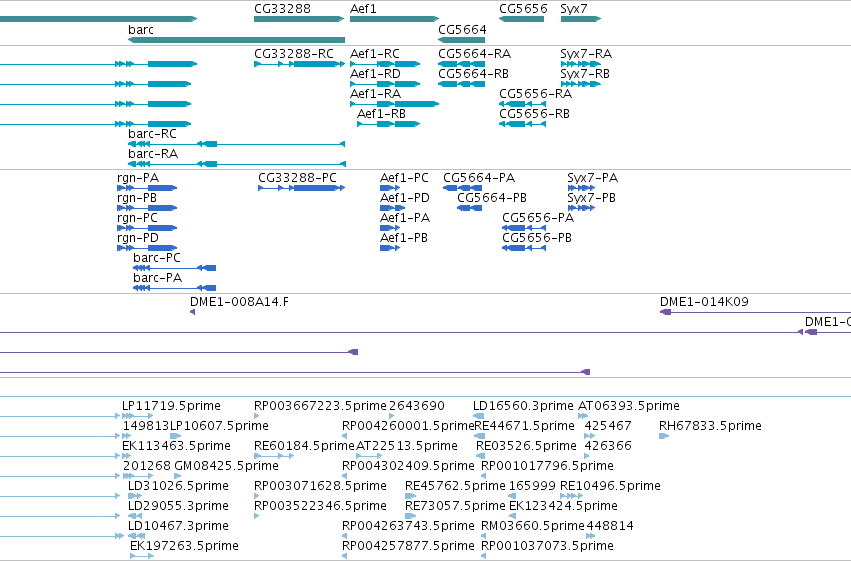
Task: Select protein rgn-PC
Action: point(147,228)
